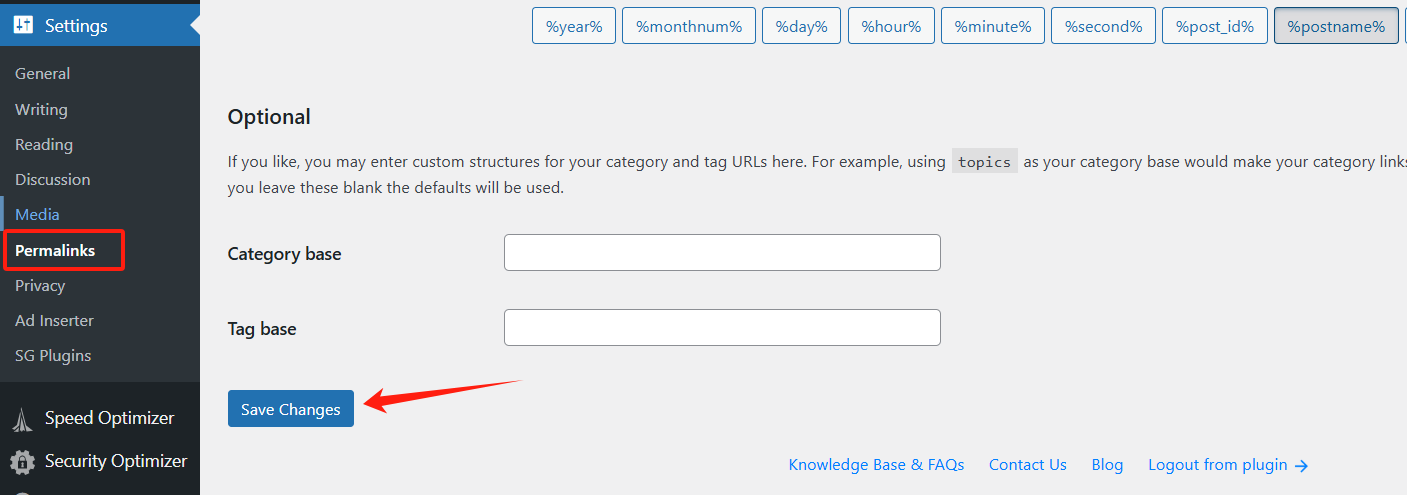This screenshot has height=495, width=1407.
Task: Insert the %year% structure tag
Action: pyautogui.click(x=574, y=27)
